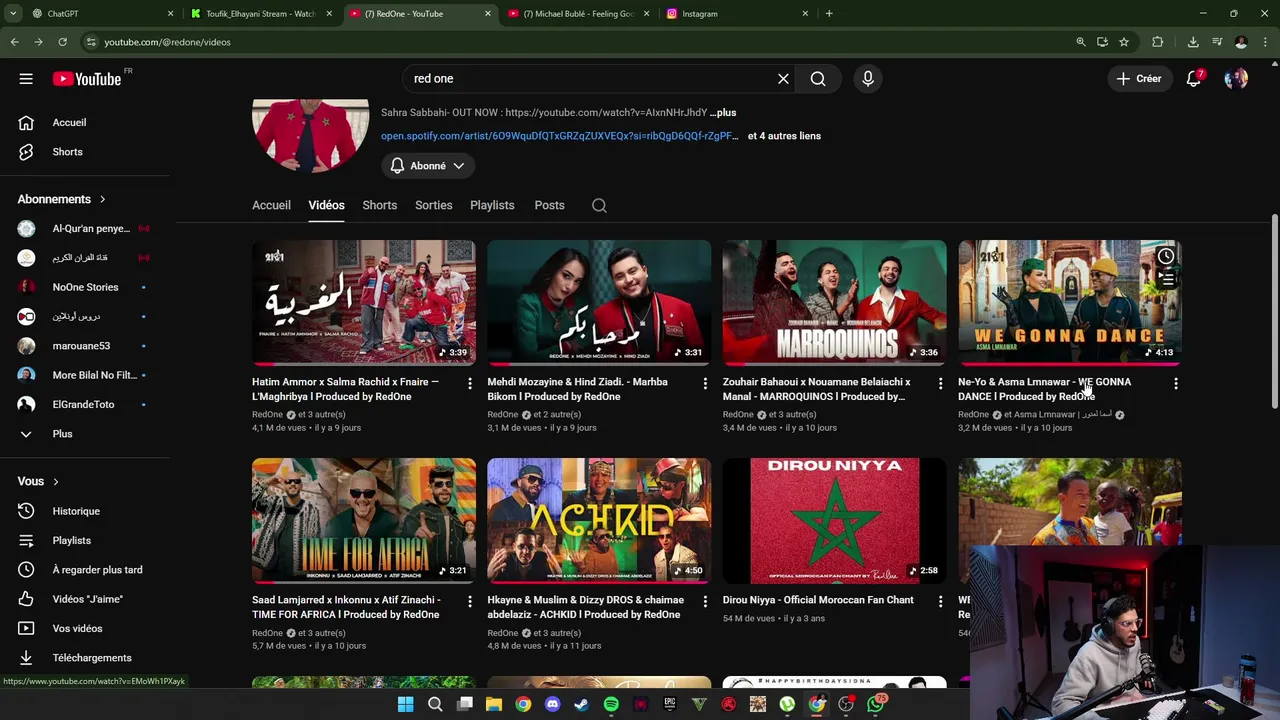Image resolution: width=1280 pixels, height=720 pixels.
Task: Open NoOne Stories subscription channel
Action: [85, 287]
